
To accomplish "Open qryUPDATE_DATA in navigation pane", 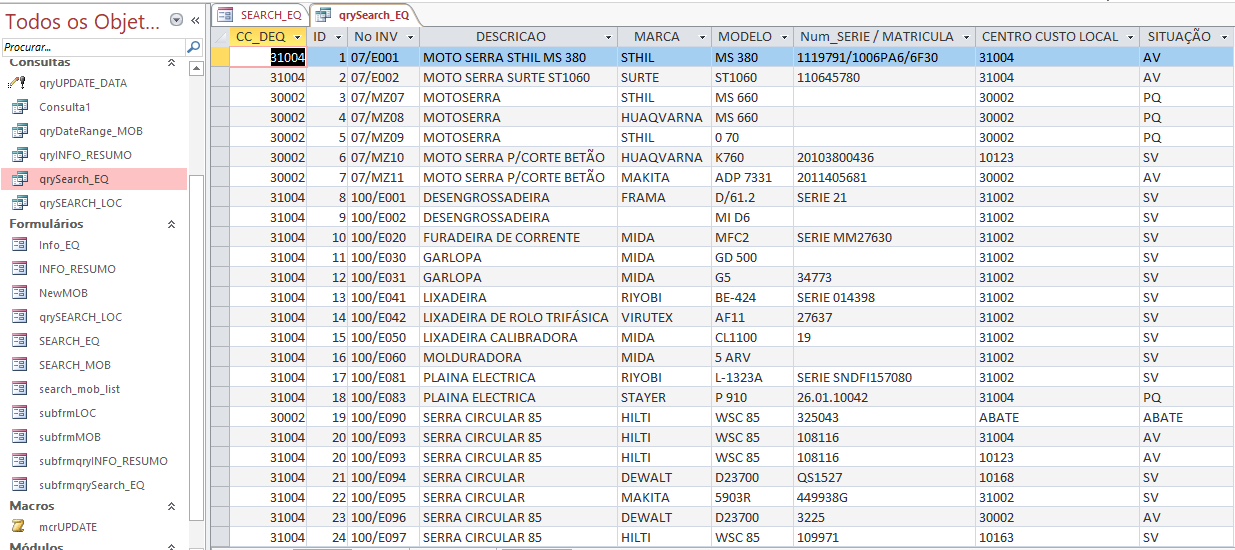I will (x=83, y=83).
